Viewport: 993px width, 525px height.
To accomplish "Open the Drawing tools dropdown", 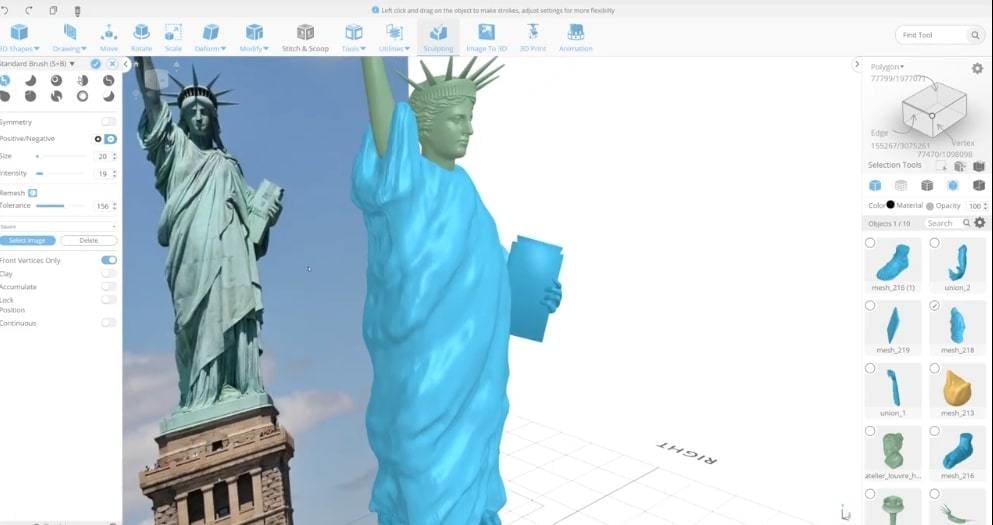I will point(70,38).
